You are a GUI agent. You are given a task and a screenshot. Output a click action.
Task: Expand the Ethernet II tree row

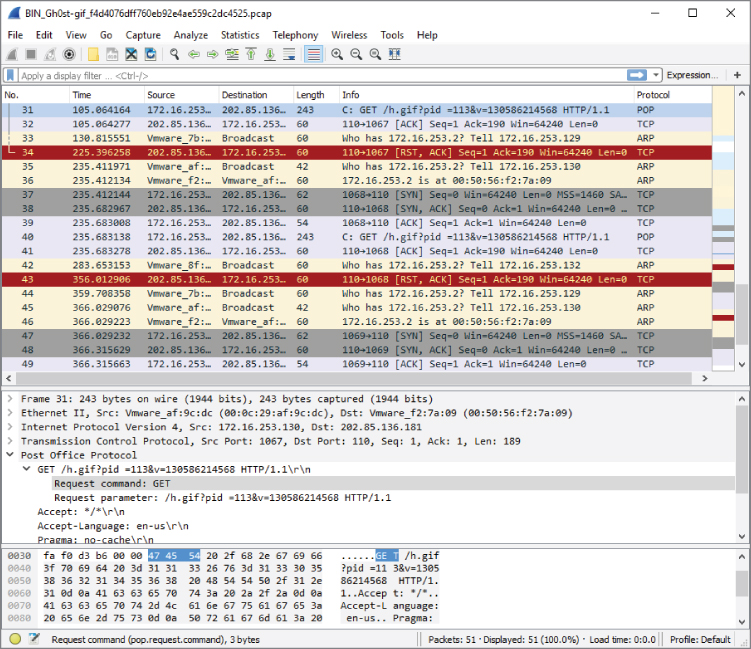[x=10, y=412]
